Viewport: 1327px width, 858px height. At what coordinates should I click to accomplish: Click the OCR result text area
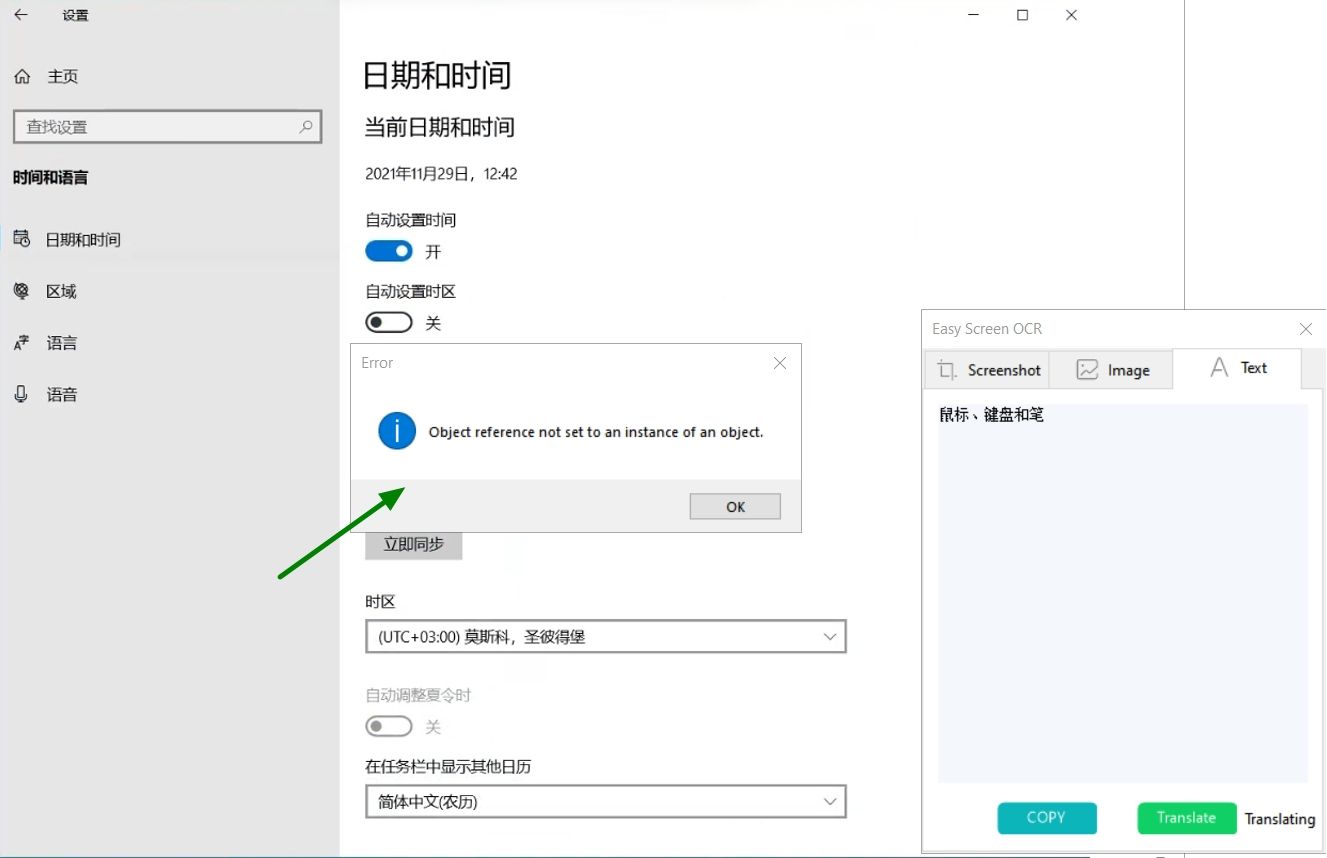(x=1123, y=593)
